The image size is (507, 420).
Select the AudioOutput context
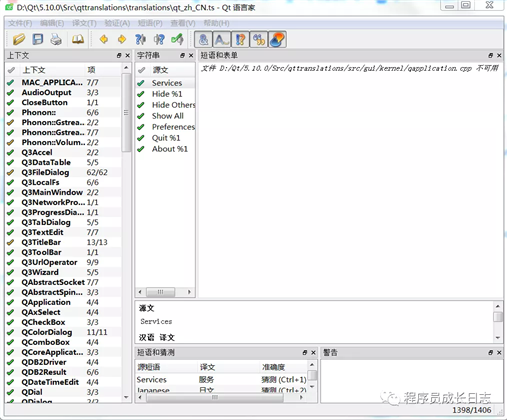pyautogui.click(x=63, y=92)
